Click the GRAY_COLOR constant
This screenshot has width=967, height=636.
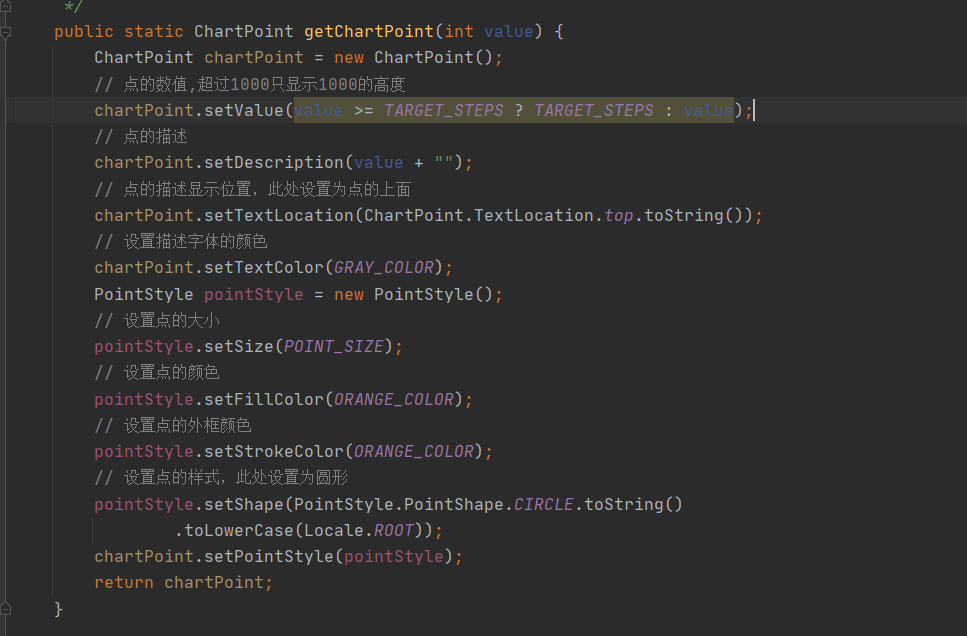pyautogui.click(x=384, y=268)
